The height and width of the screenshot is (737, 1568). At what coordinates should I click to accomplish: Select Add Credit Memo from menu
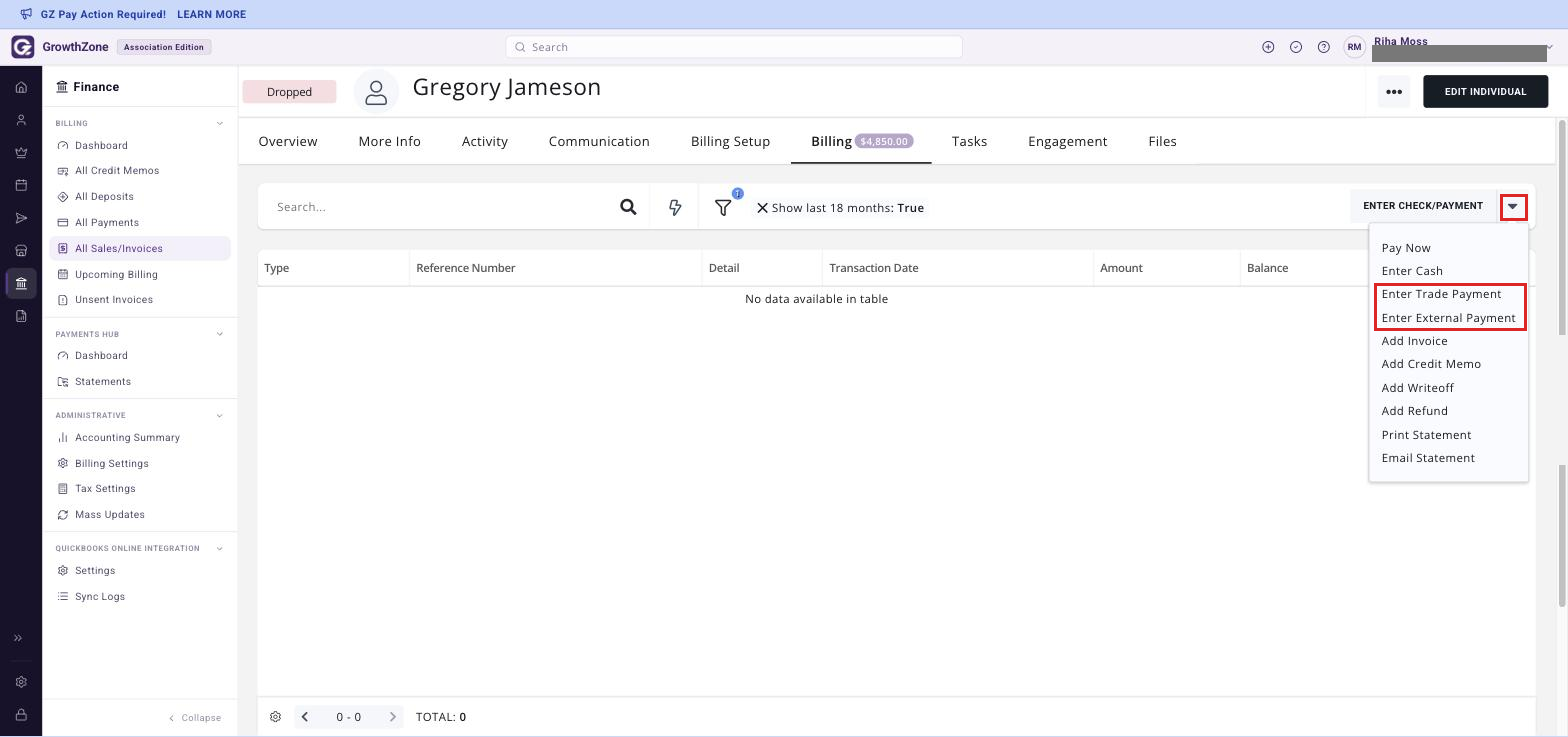[x=1431, y=364]
